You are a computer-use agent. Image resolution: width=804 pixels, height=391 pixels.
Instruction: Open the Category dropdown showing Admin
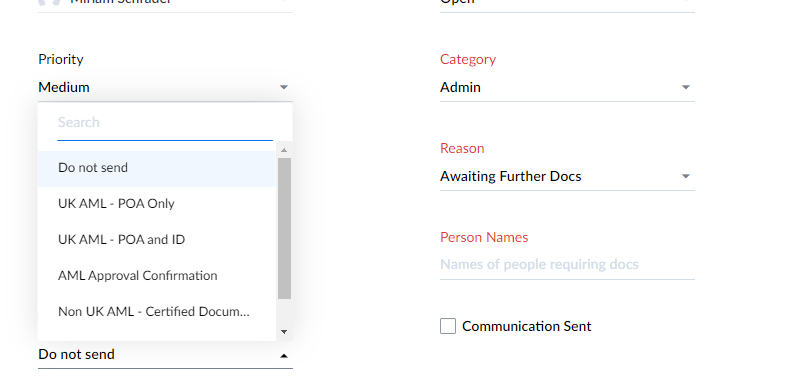(x=567, y=87)
